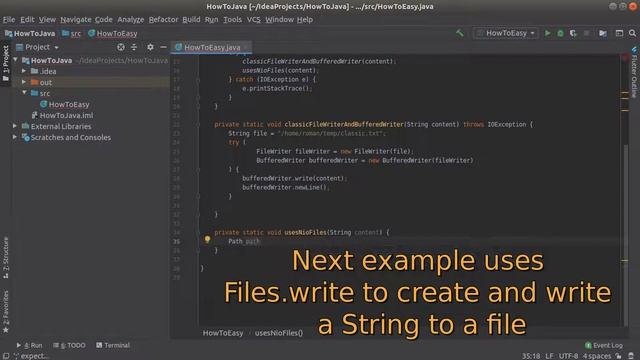
Task: Click the intention lightbulb icon
Action: click(x=207, y=240)
